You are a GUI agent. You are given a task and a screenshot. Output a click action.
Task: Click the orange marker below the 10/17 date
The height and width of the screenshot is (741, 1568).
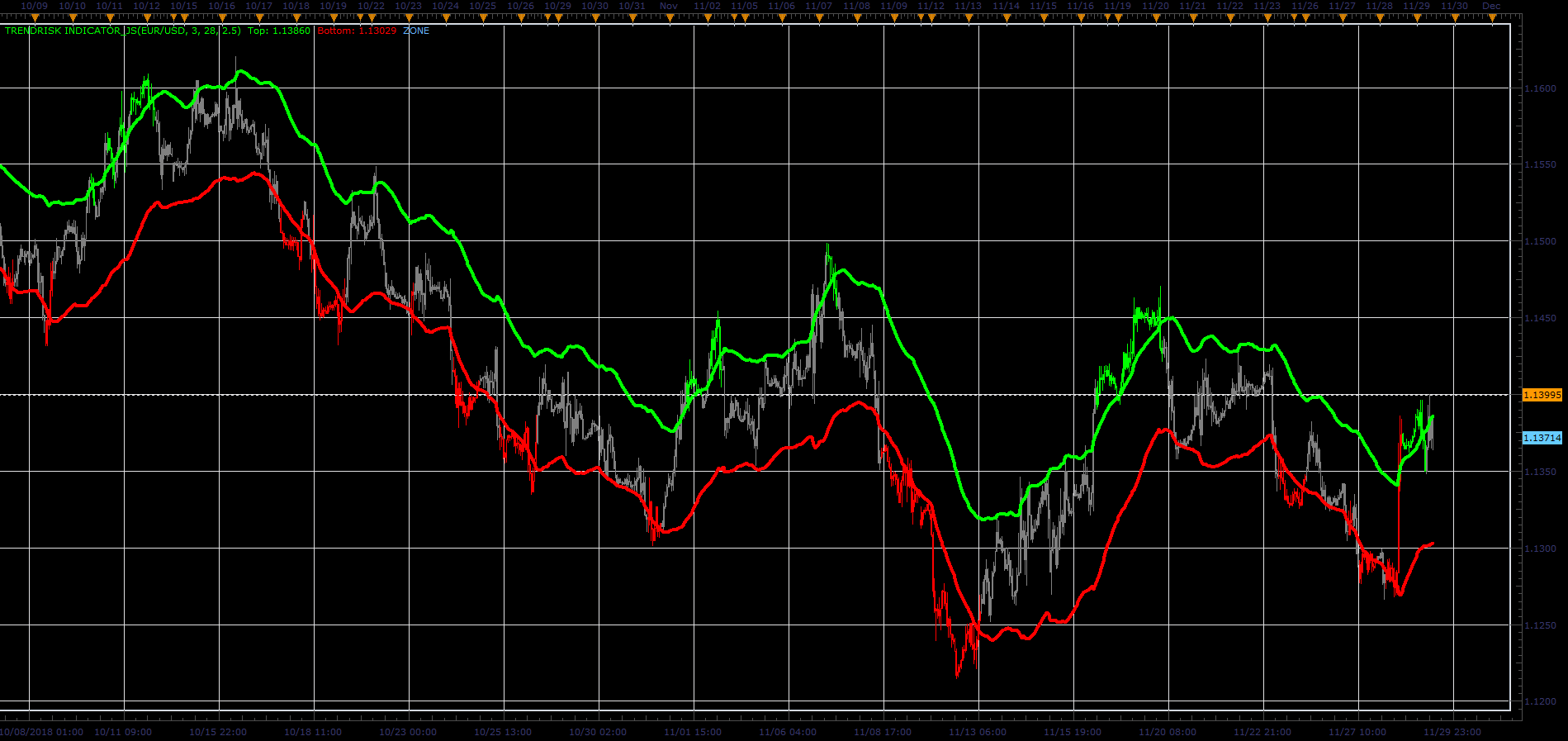click(258, 17)
